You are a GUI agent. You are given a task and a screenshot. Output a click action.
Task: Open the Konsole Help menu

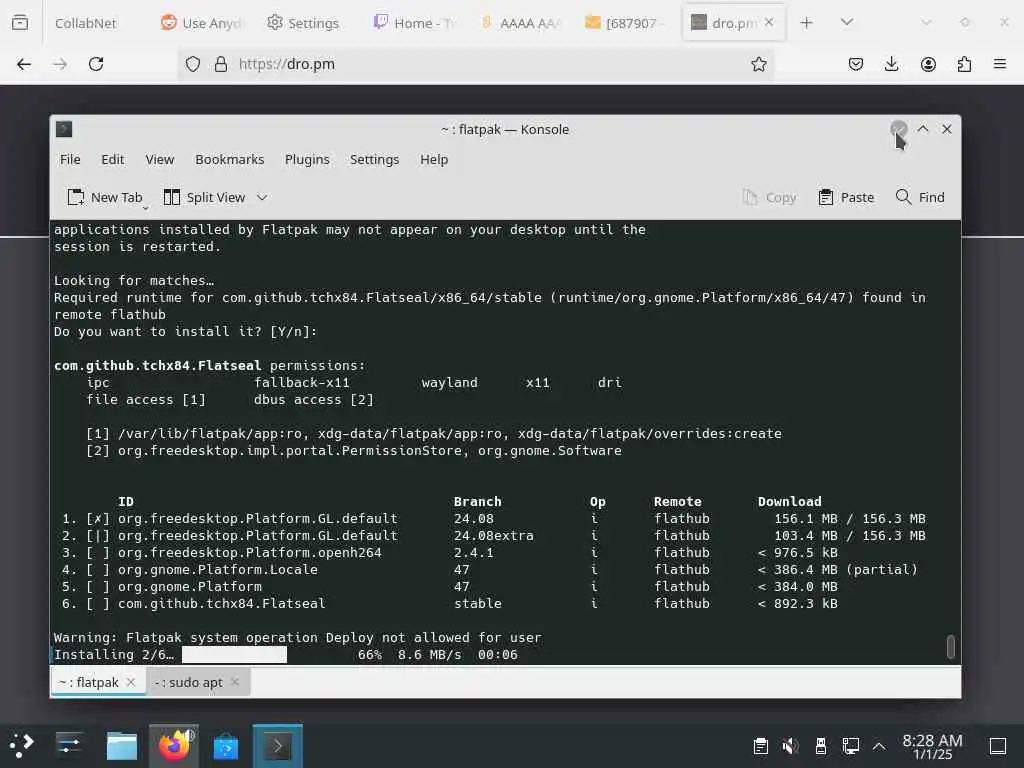pos(434,159)
